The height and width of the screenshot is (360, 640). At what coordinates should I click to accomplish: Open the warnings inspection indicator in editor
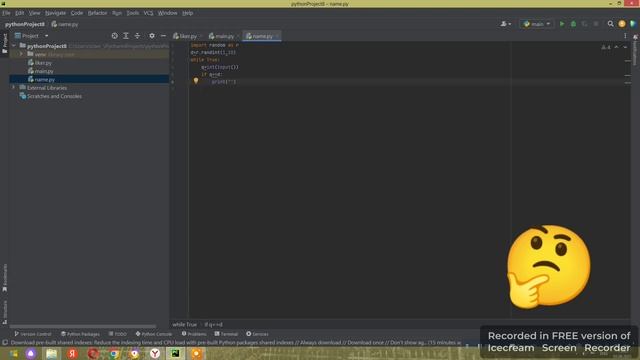[x=606, y=47]
